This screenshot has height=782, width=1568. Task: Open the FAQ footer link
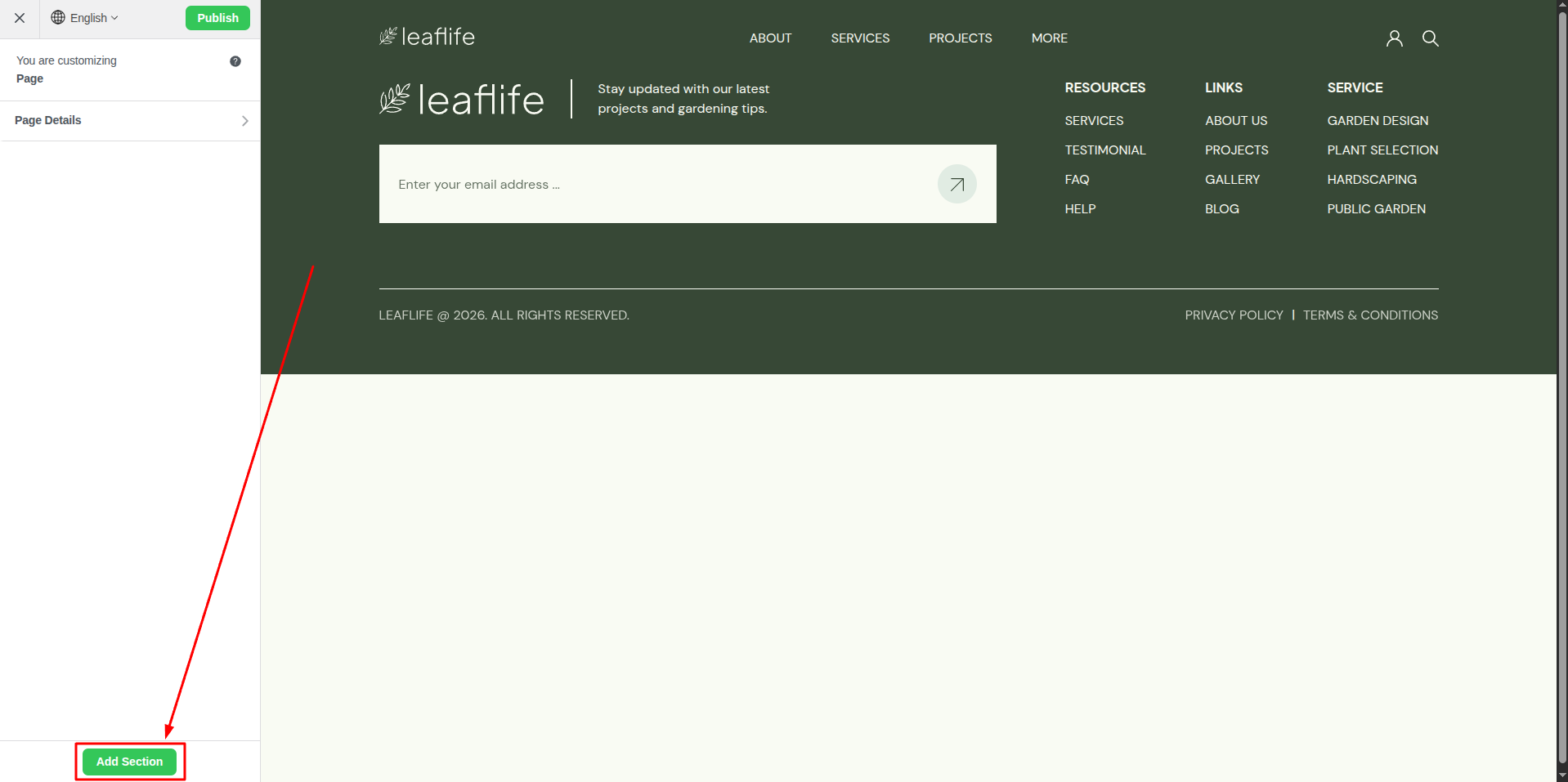click(1077, 180)
